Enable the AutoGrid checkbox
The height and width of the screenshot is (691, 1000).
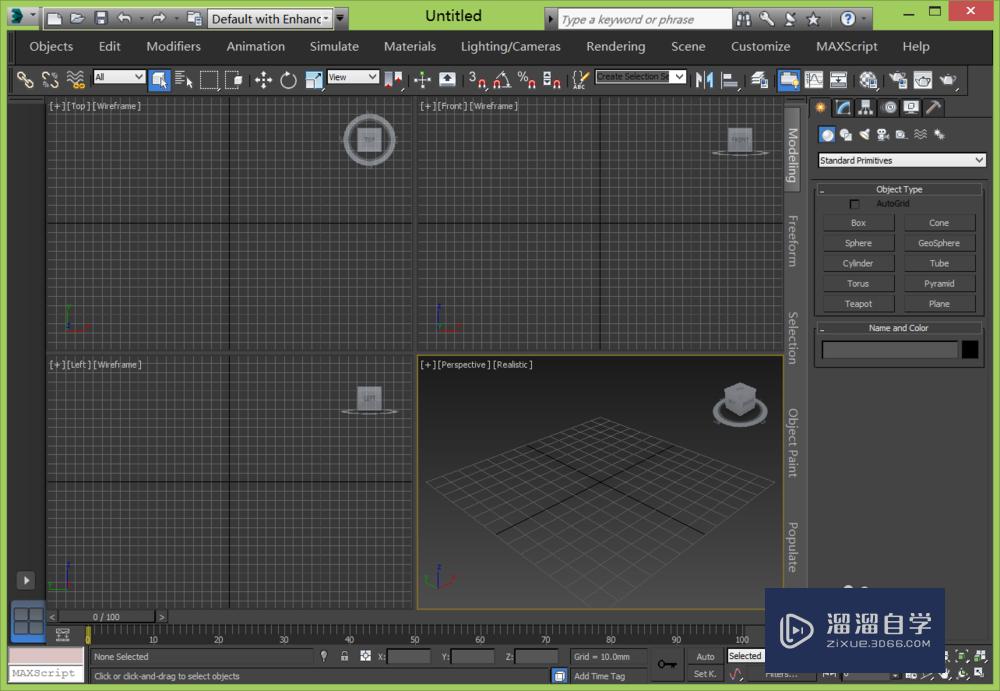point(854,204)
